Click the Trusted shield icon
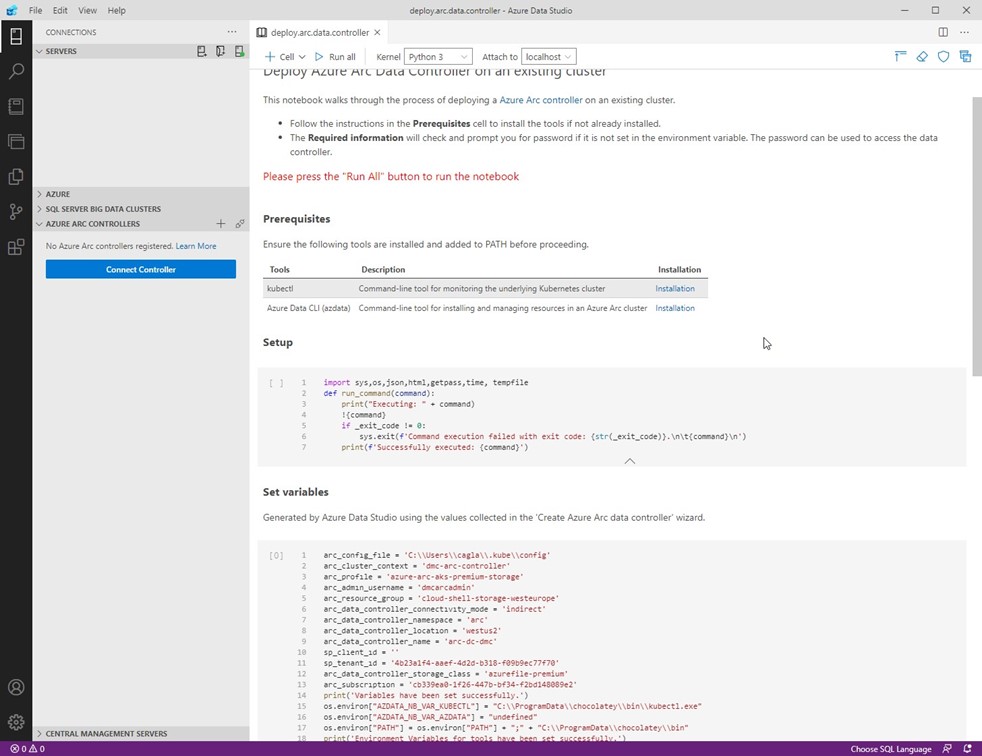The image size is (982, 756). [x=943, y=56]
